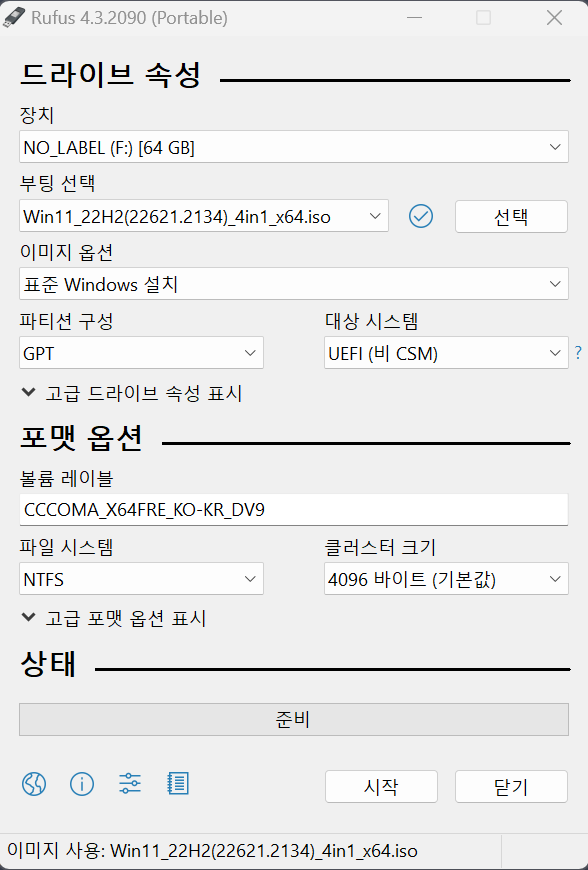Open the 4096 바이트 cluster size dropdown
The width and height of the screenshot is (588, 870).
coord(446,579)
